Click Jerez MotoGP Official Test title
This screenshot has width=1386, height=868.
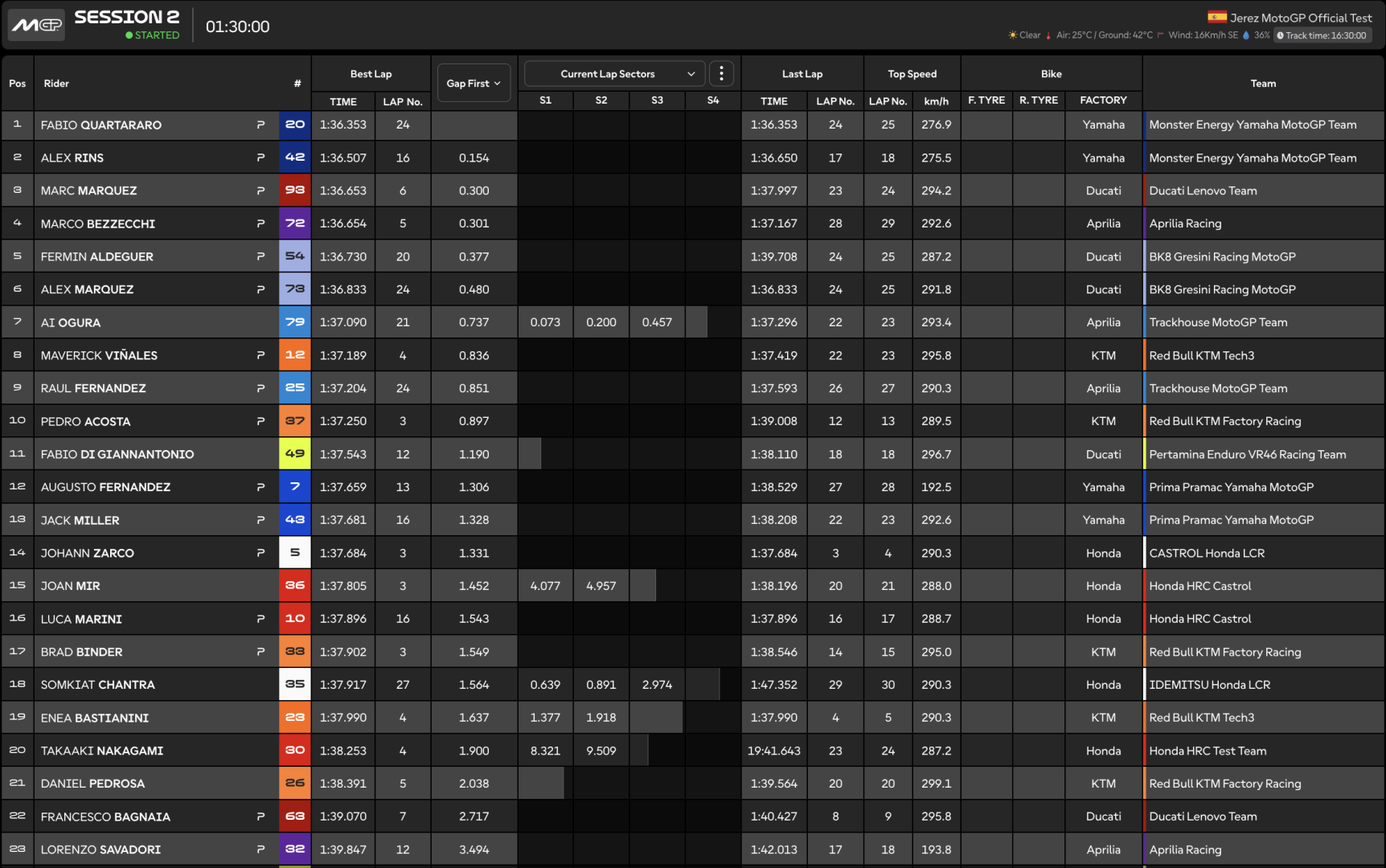[1301, 18]
